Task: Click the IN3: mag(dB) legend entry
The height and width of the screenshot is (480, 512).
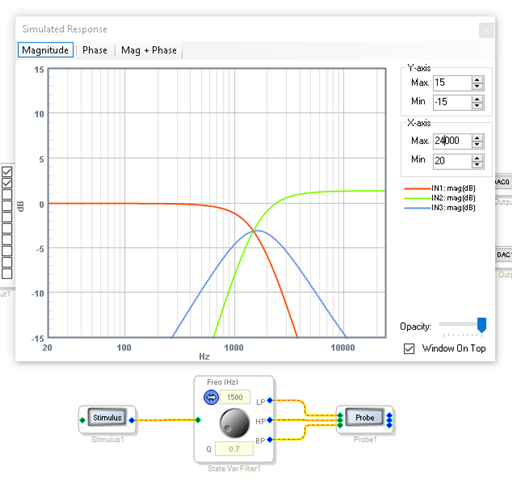Action: (440, 208)
